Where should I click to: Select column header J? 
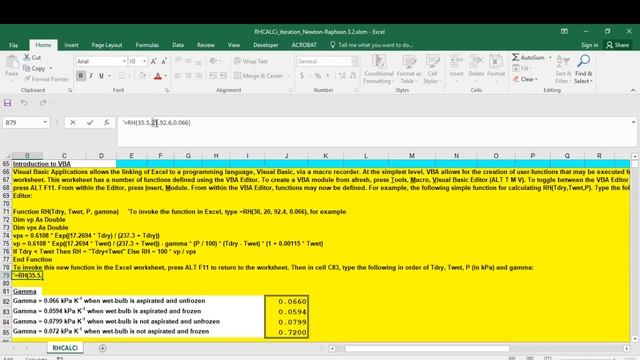(x=286, y=156)
